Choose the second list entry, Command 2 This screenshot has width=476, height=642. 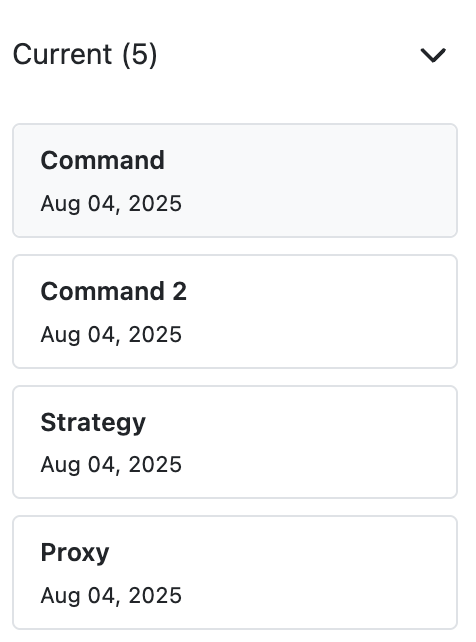pos(235,312)
